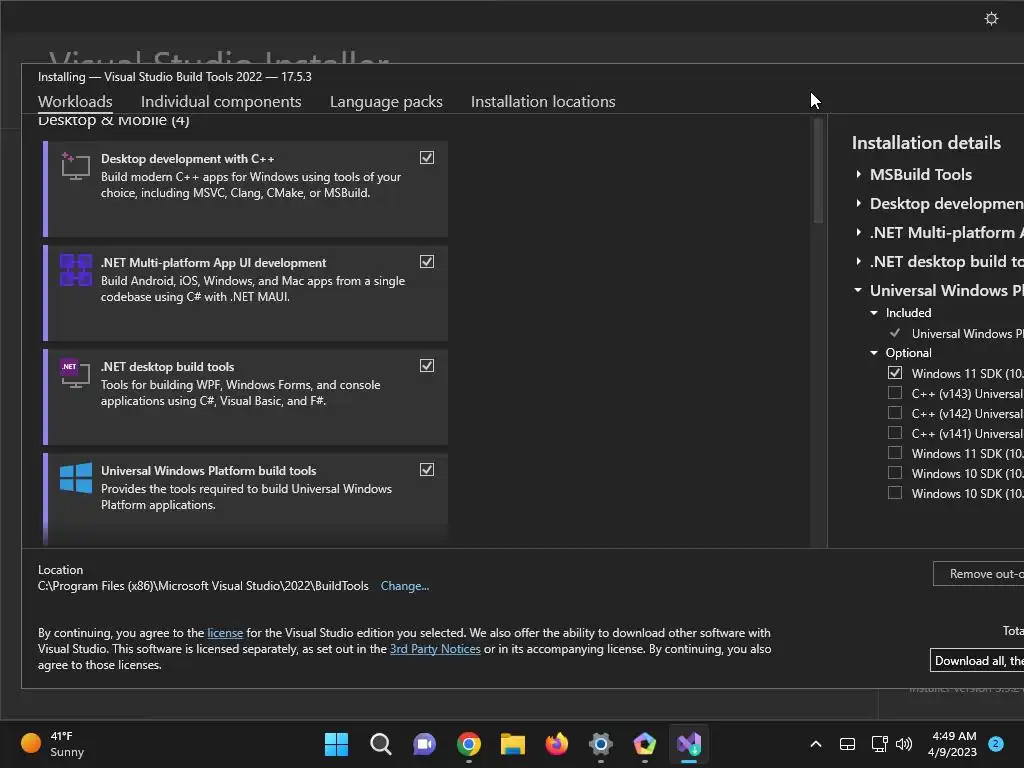
Task: Switch to Visual Studio Installer taskbar icon
Action: pyautogui.click(x=689, y=744)
